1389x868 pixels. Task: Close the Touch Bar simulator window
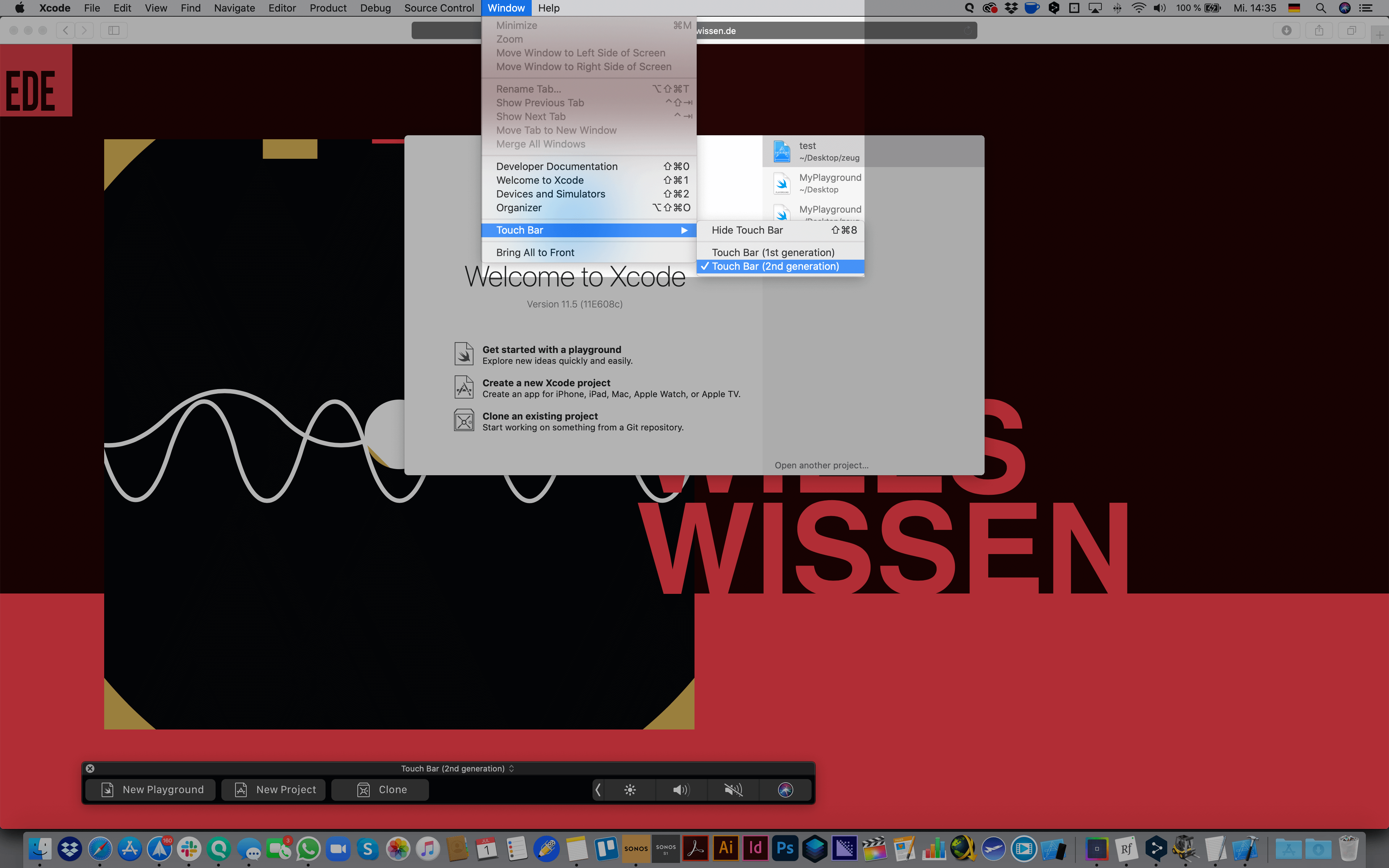[x=90, y=769]
